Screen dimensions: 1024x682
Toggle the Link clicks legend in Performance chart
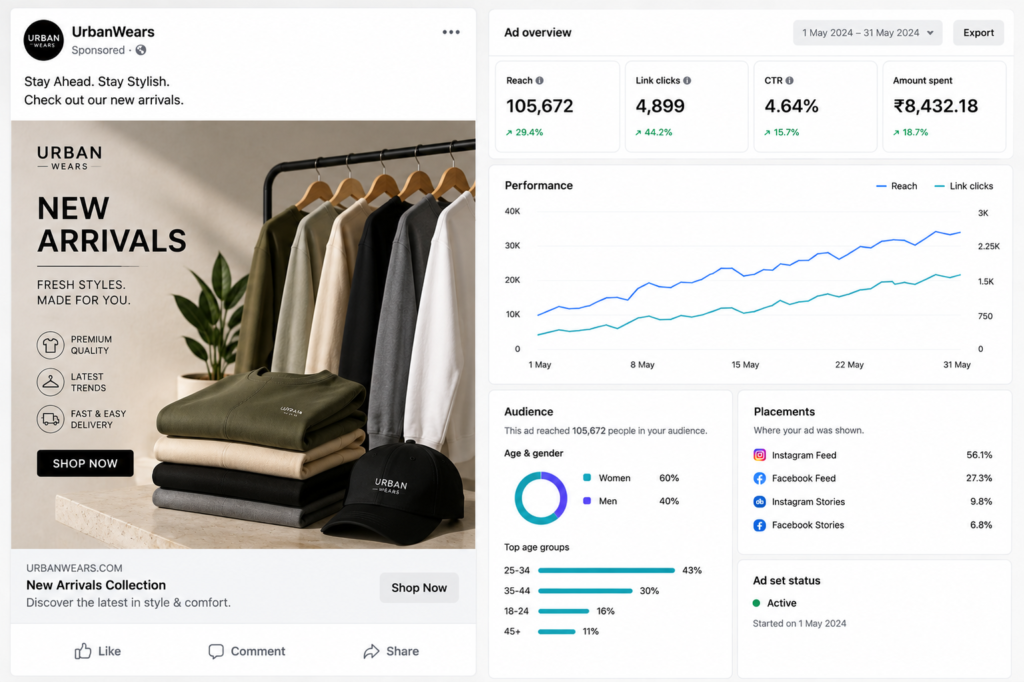click(x=963, y=186)
